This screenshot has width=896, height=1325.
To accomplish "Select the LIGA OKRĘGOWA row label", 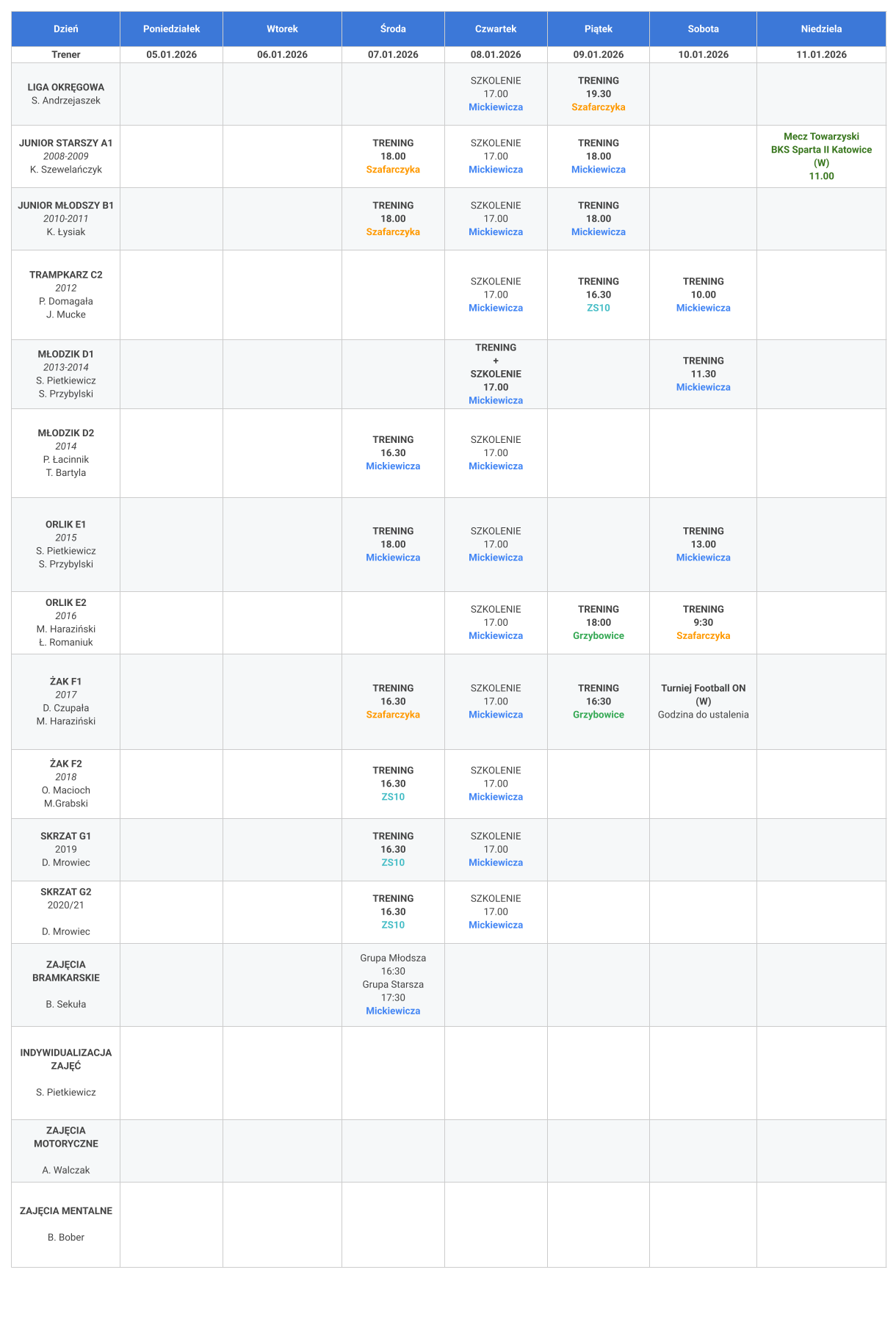I will coord(65,87).
